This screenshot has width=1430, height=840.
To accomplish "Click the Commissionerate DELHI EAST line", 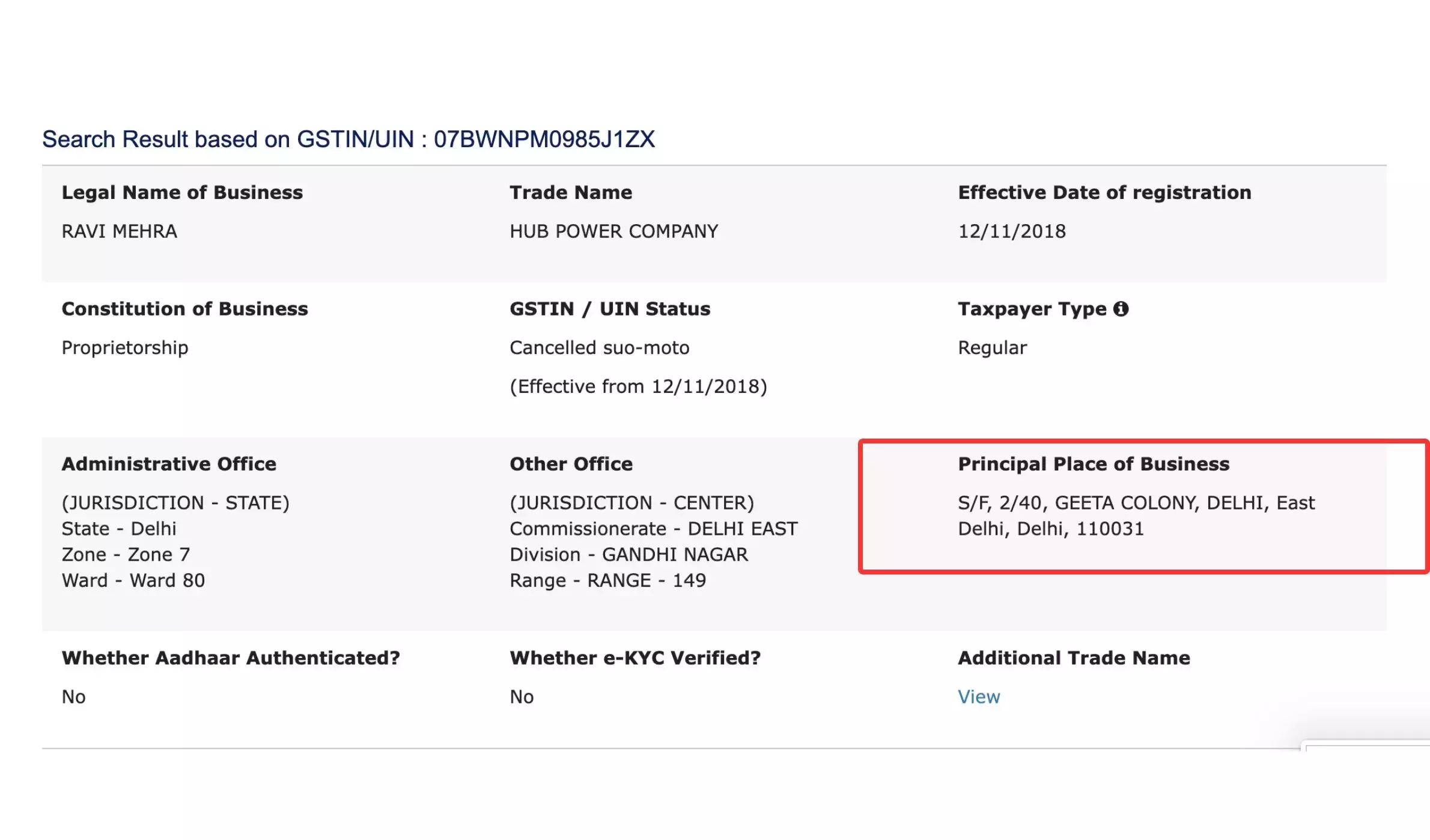I will coord(653,529).
